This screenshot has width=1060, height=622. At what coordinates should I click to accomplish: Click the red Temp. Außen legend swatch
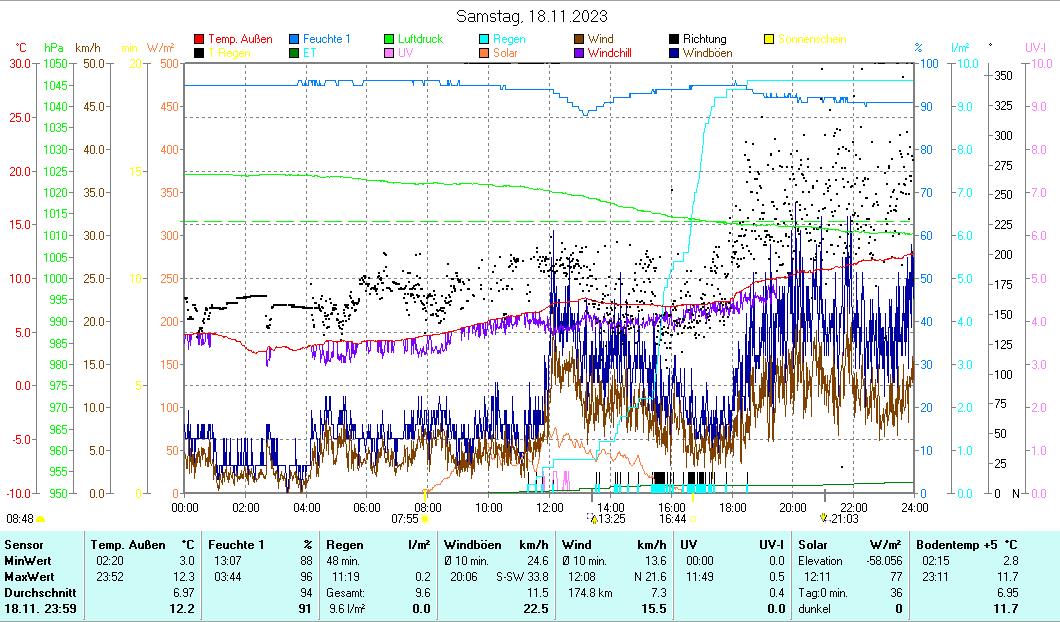coord(199,40)
